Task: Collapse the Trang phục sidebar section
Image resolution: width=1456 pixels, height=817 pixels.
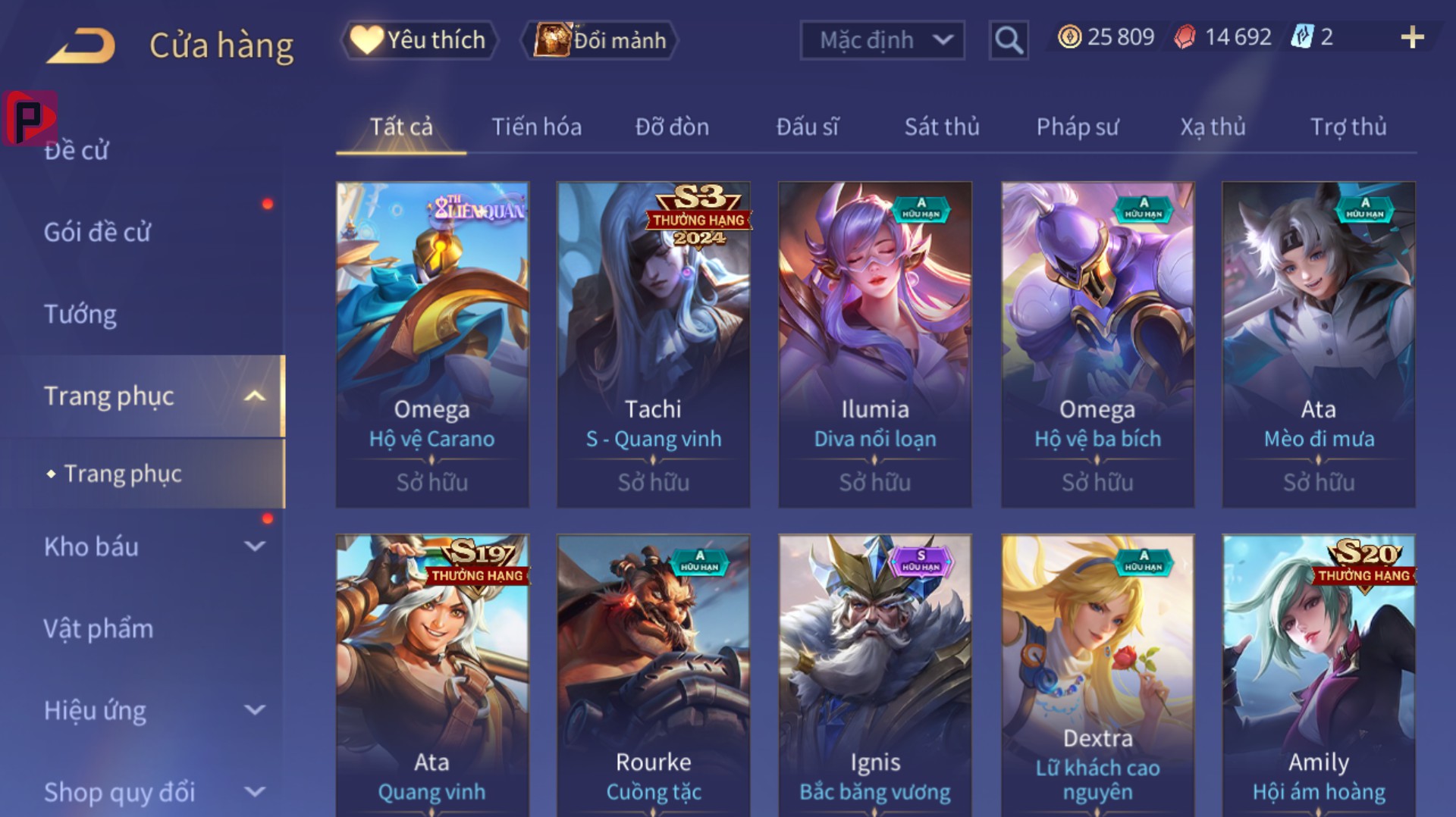Action: pyautogui.click(x=256, y=396)
